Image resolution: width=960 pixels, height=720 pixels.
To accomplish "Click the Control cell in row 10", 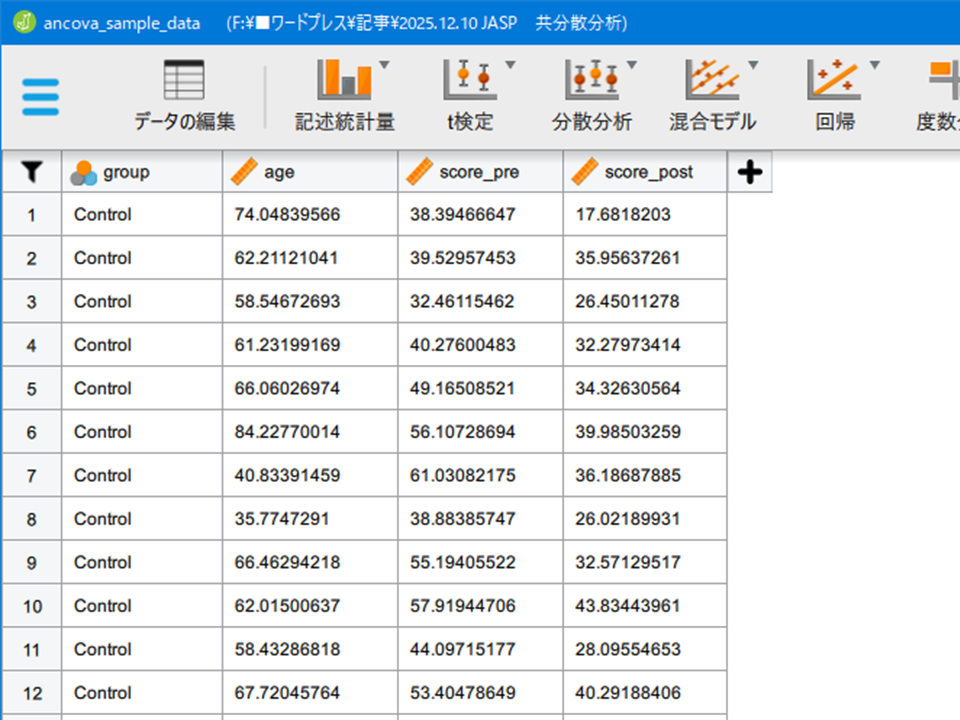I will pos(103,606).
